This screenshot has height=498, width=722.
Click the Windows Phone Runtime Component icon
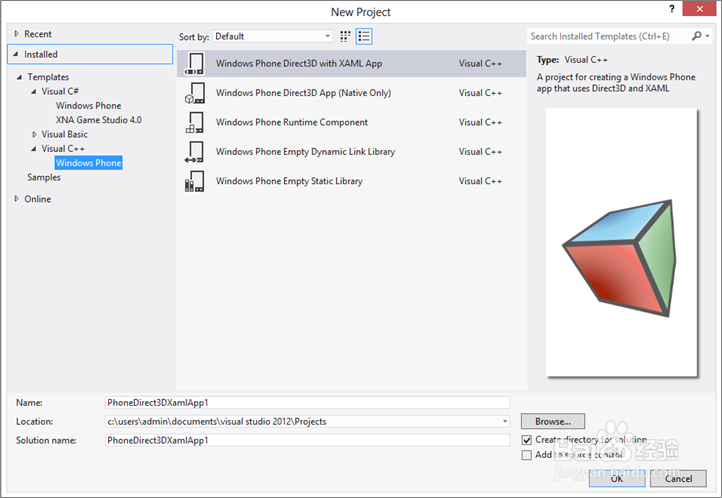pos(194,122)
